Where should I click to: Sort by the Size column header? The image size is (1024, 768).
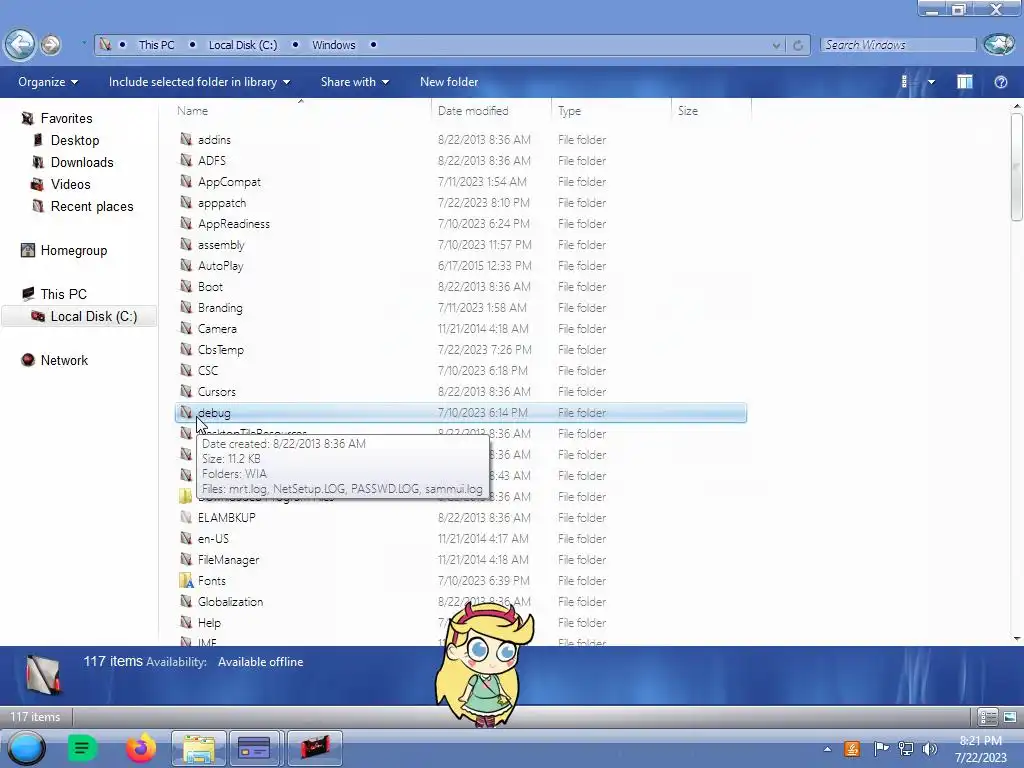tap(688, 110)
